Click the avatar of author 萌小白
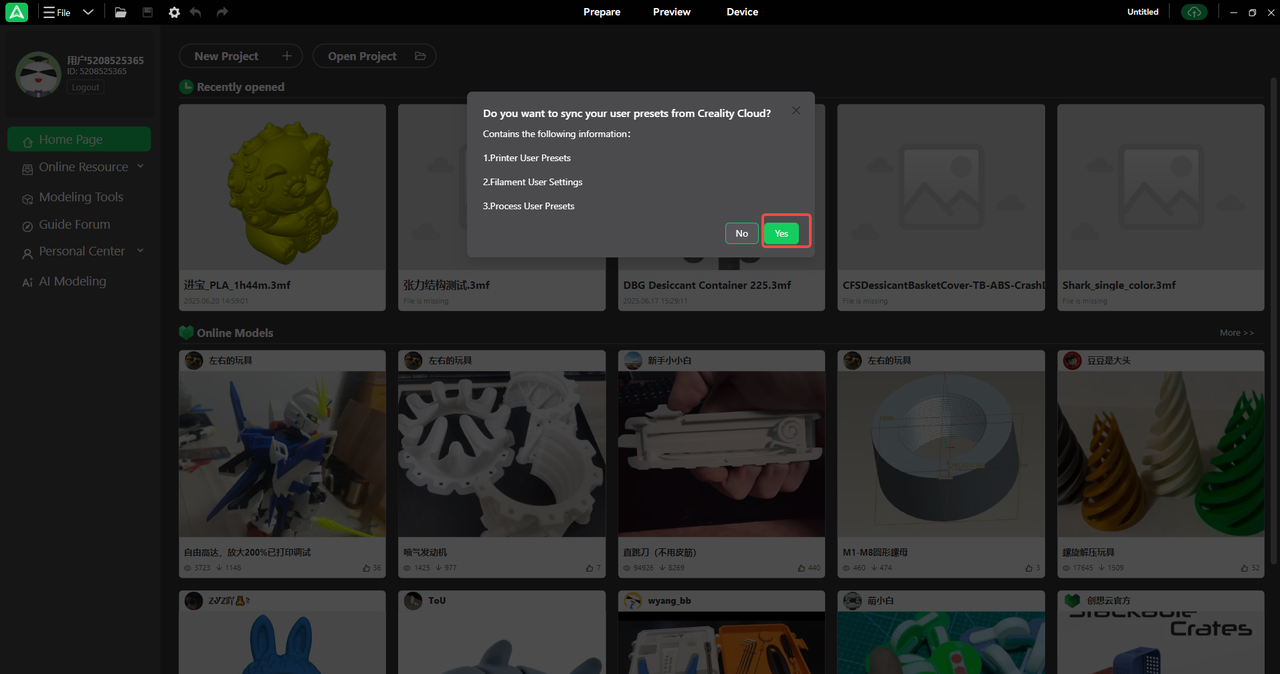The width and height of the screenshot is (1280, 674). (x=851, y=601)
